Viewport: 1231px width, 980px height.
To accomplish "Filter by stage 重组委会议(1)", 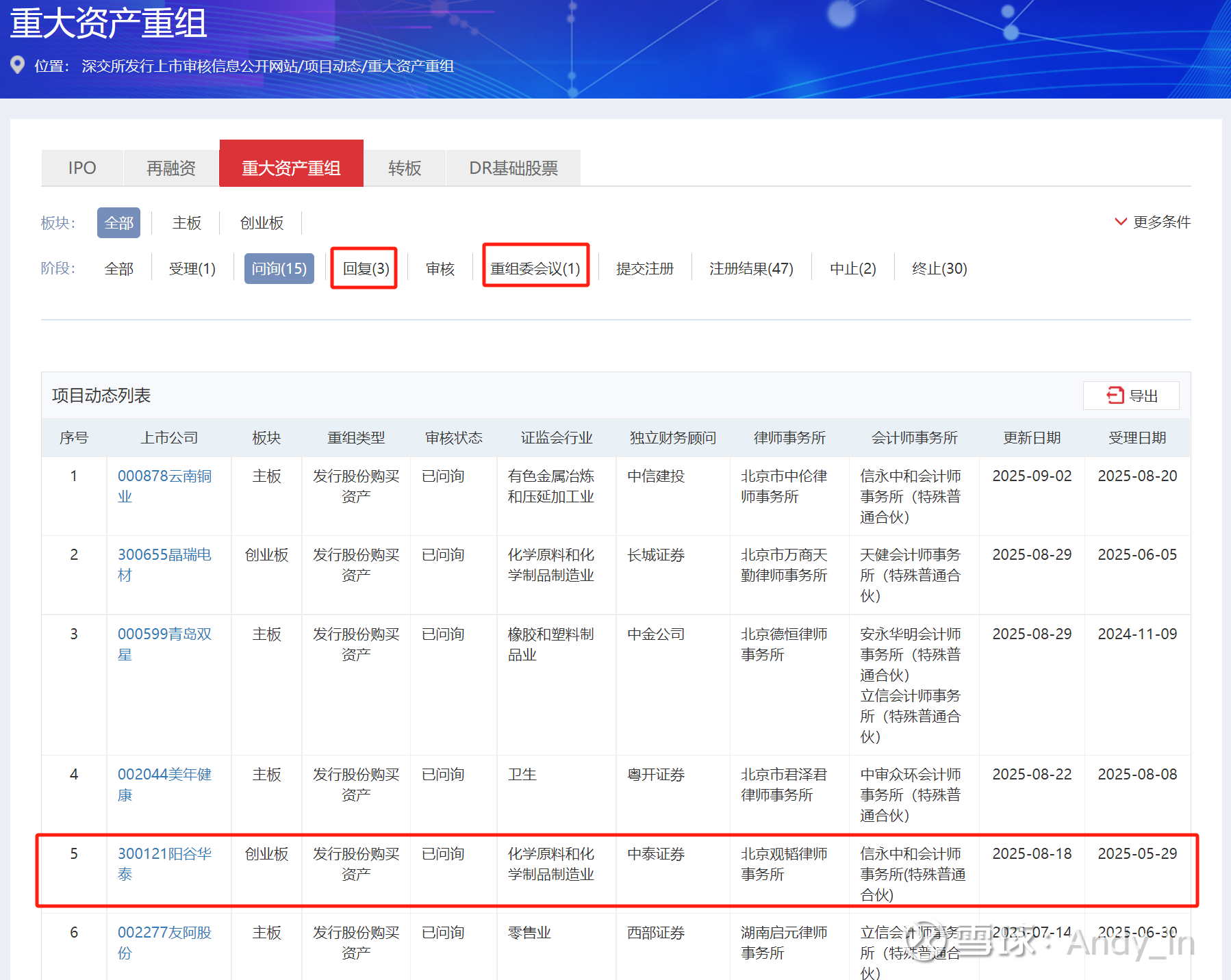I will pos(535,268).
